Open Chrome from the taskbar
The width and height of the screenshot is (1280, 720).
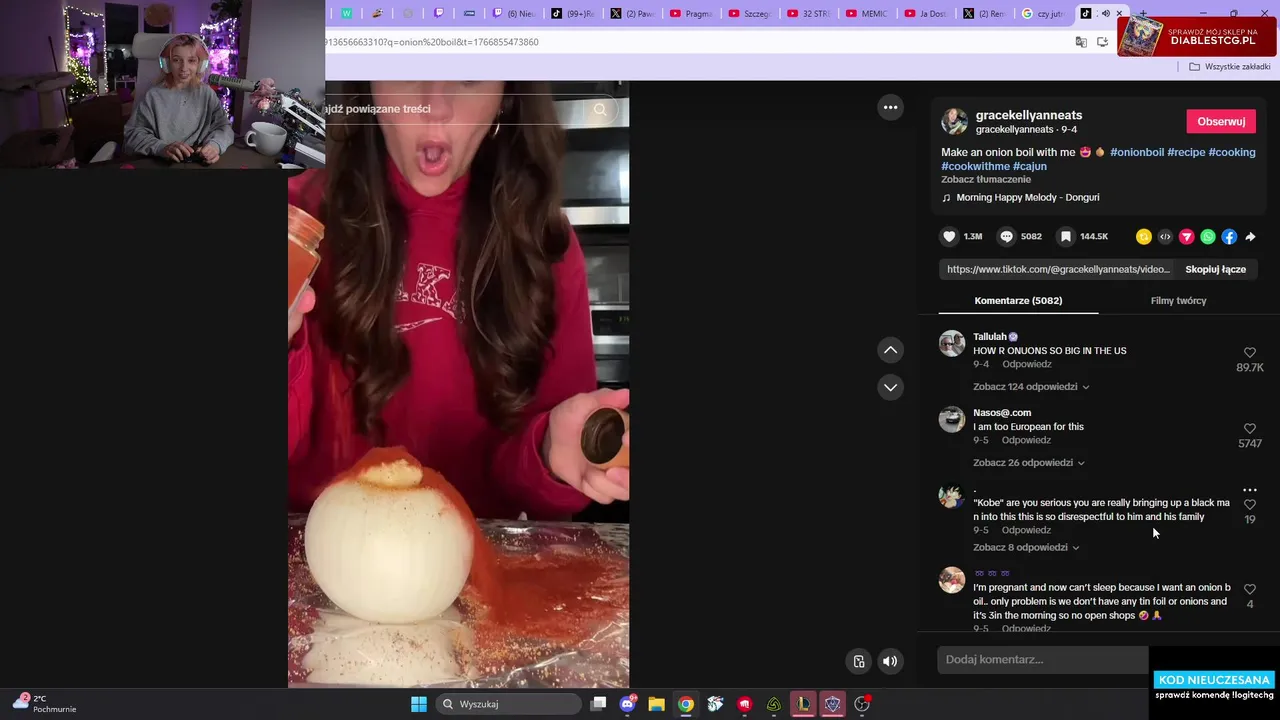pos(685,704)
